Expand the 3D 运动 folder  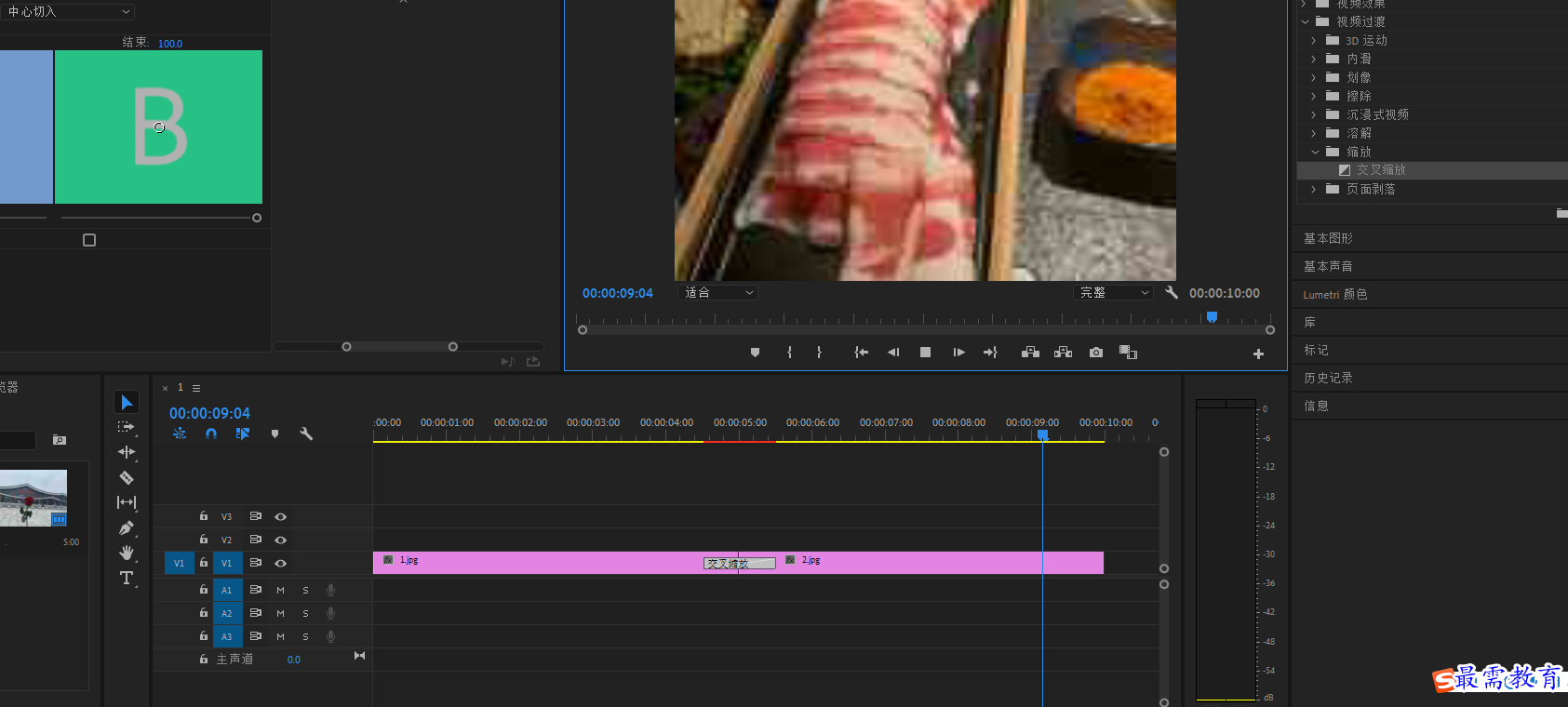[x=1313, y=40]
